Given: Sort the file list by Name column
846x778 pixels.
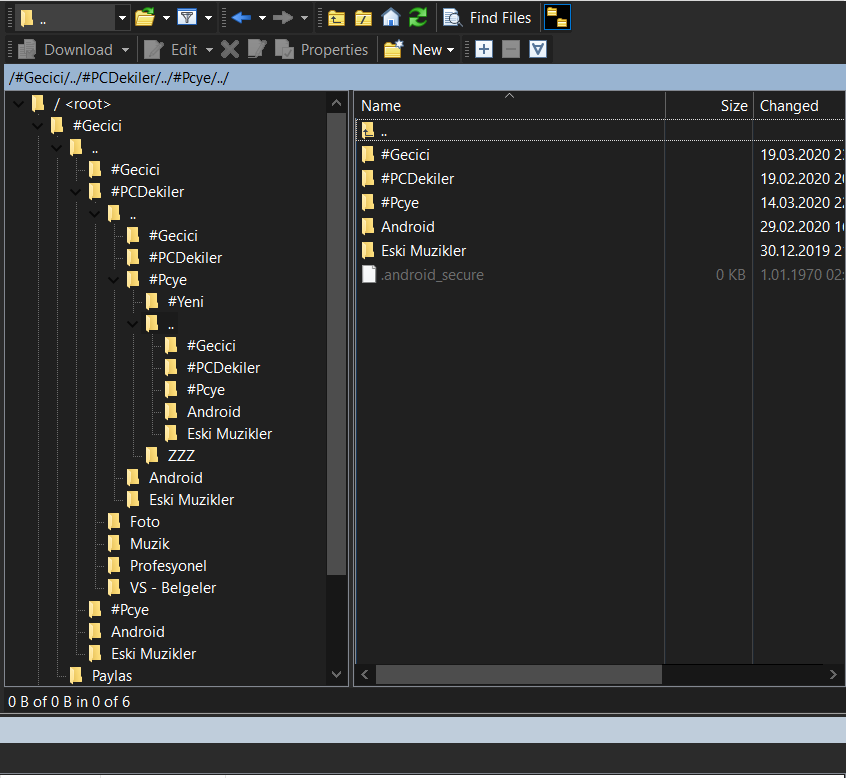Looking at the screenshot, I should click(381, 106).
